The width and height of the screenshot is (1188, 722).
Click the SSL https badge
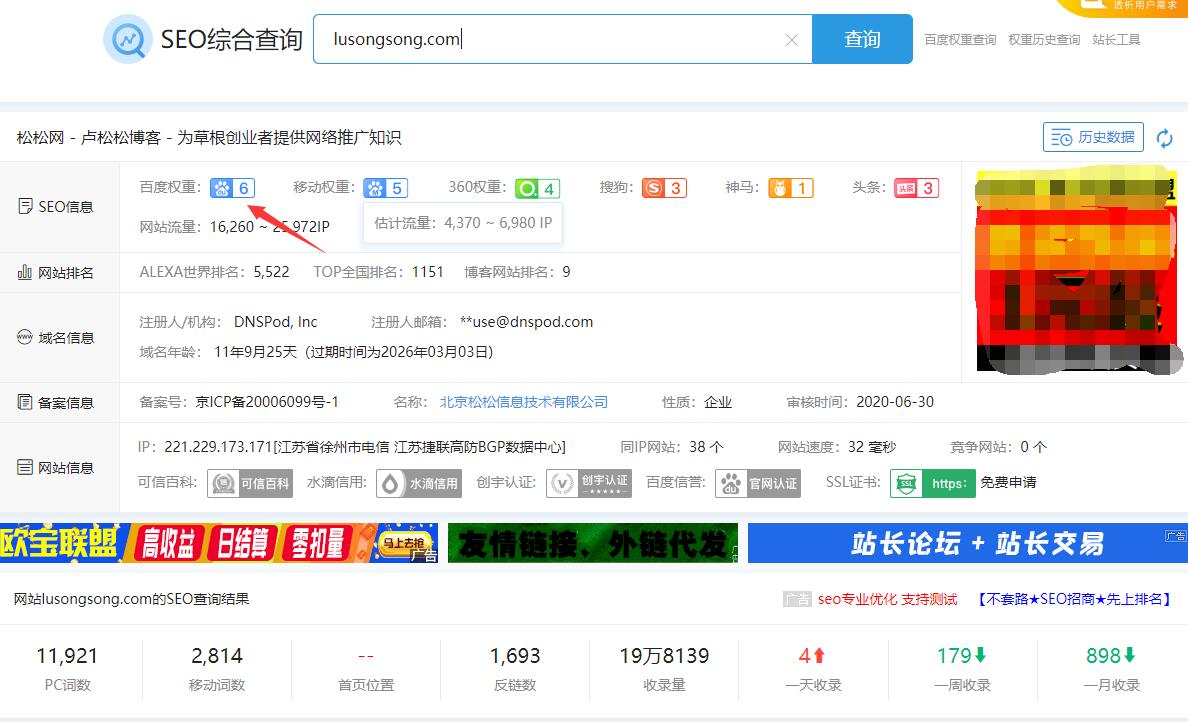coord(933,483)
